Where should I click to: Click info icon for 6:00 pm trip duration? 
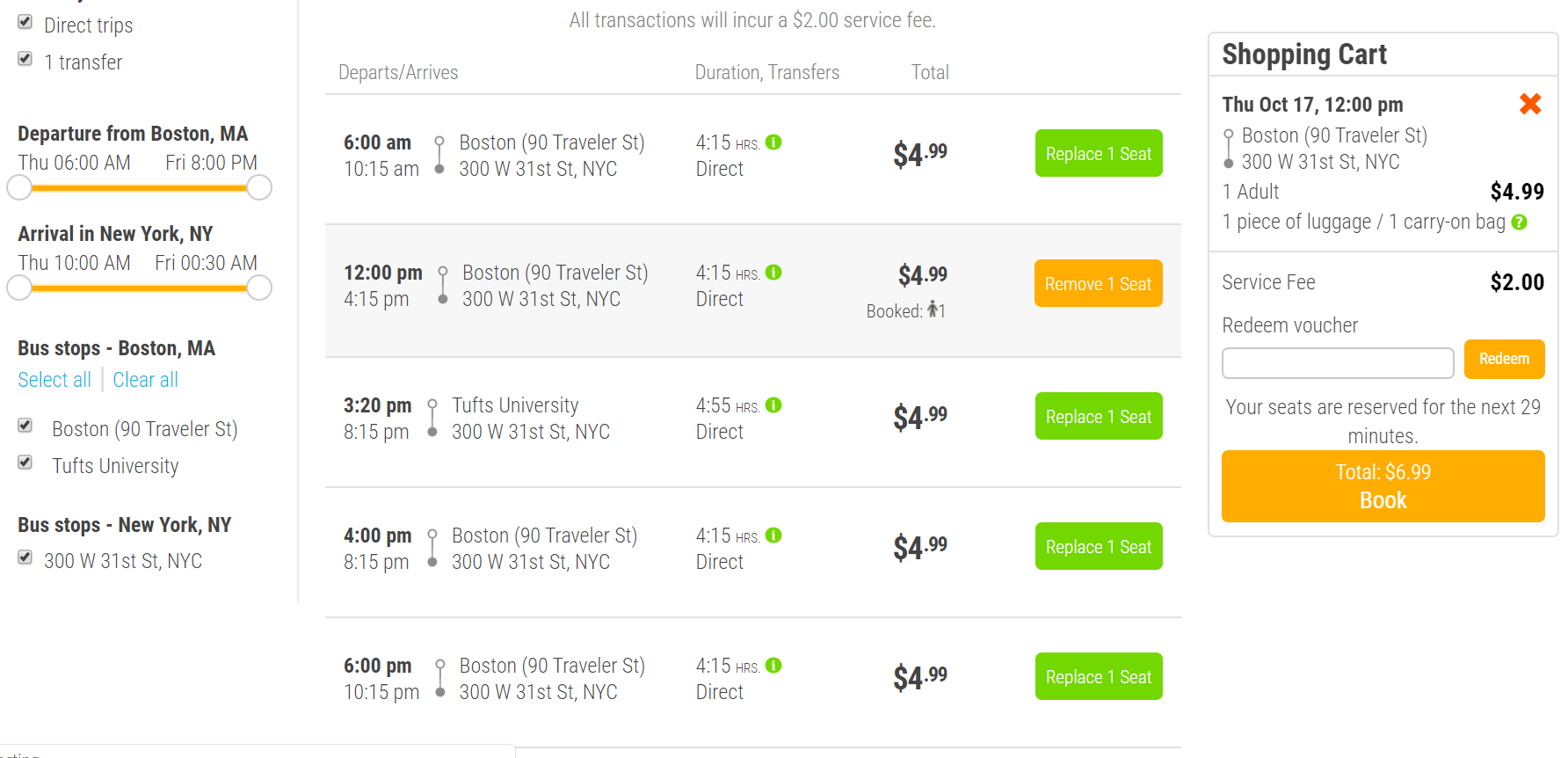[773, 666]
